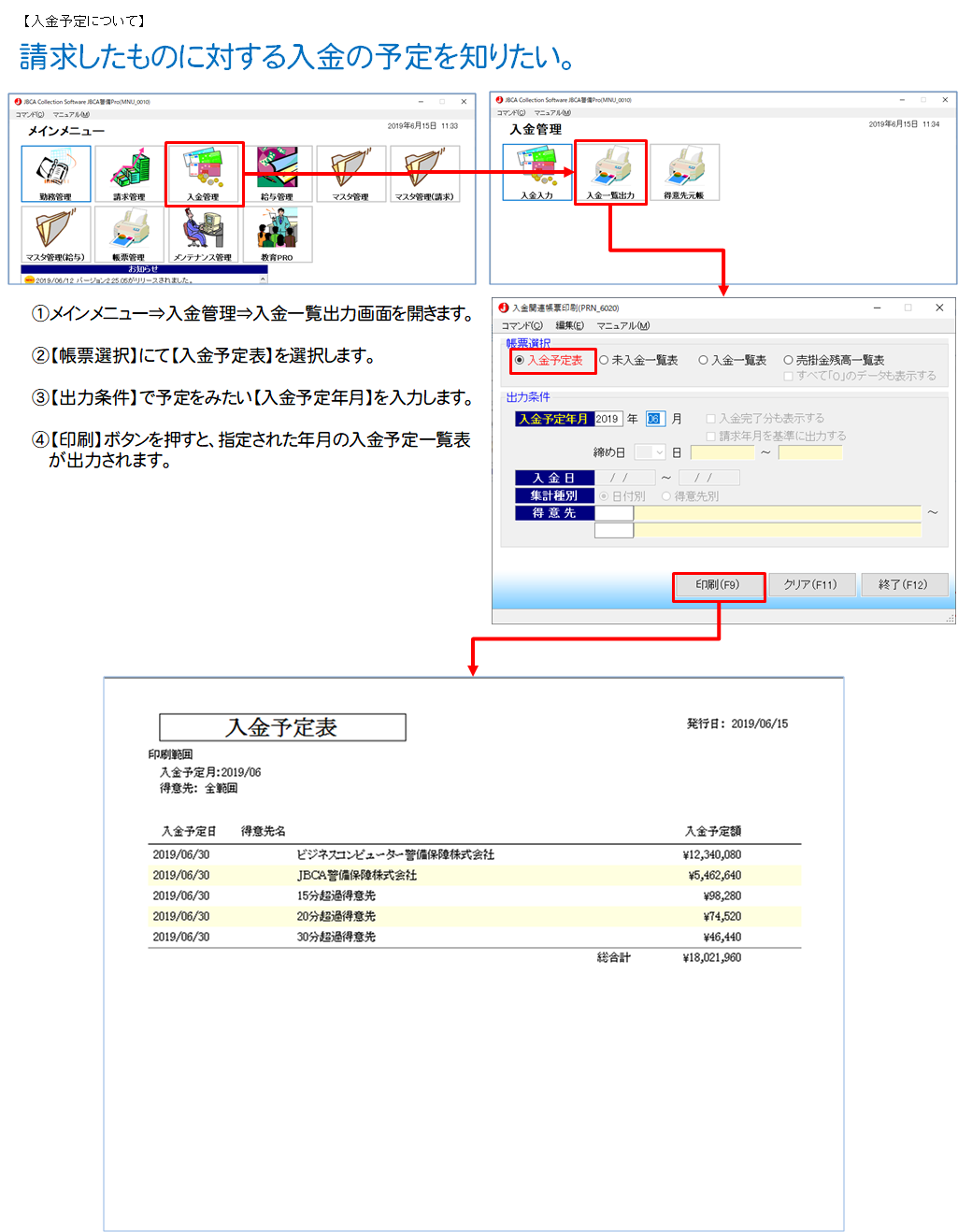The image size is (958, 1232).
Task: Click the 入金予定年月 year input field
Action: point(608,419)
